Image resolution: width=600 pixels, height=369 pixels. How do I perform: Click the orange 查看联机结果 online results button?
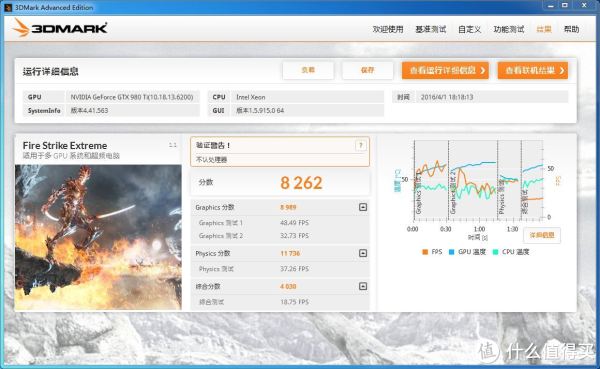533,70
